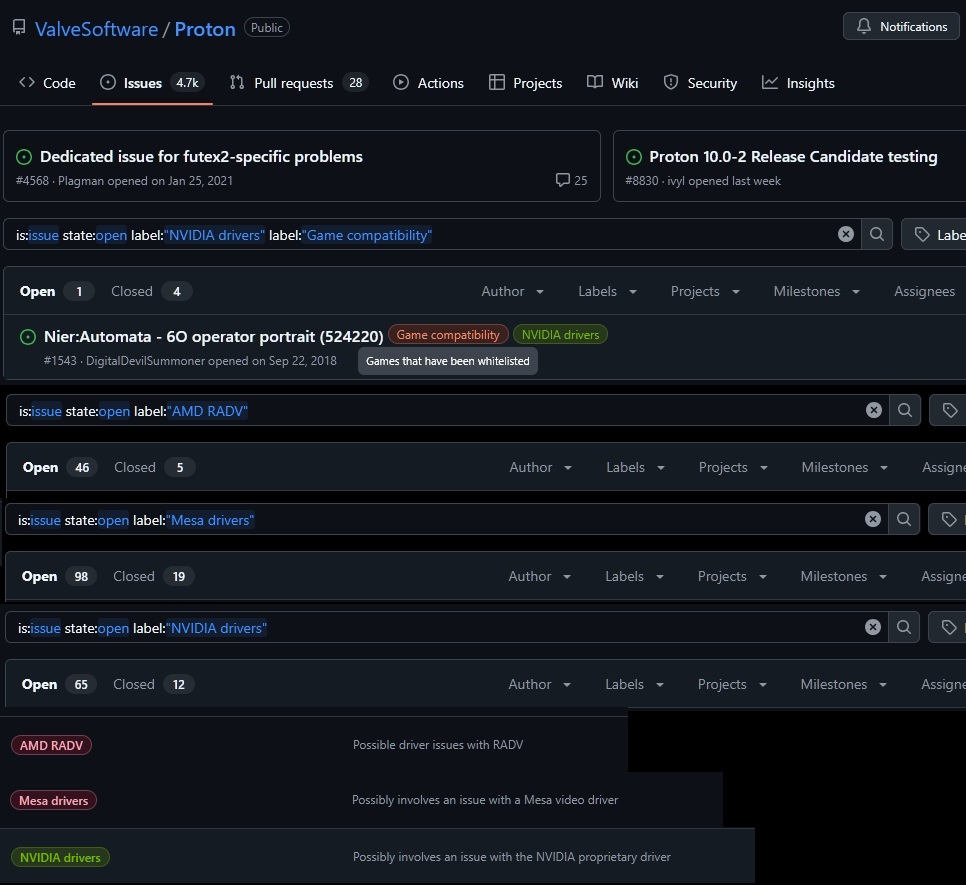Viewport: 966px width, 885px height.
Task: Click the Labels tag button near top search
Action: (933, 235)
